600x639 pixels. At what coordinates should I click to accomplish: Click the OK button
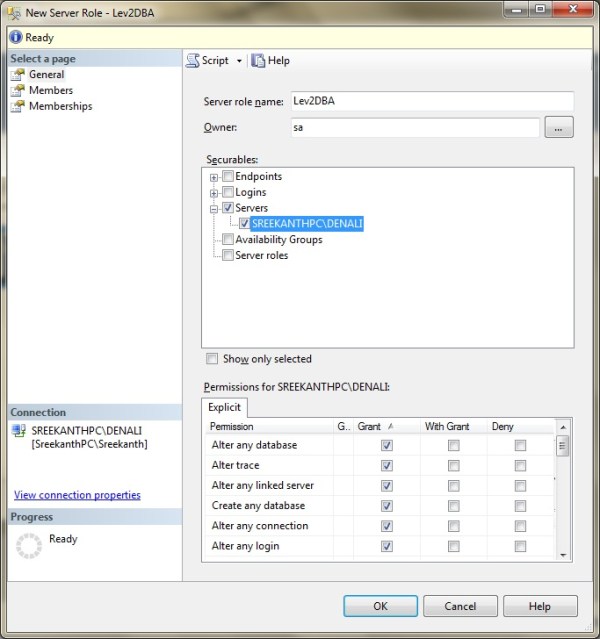click(x=380, y=606)
